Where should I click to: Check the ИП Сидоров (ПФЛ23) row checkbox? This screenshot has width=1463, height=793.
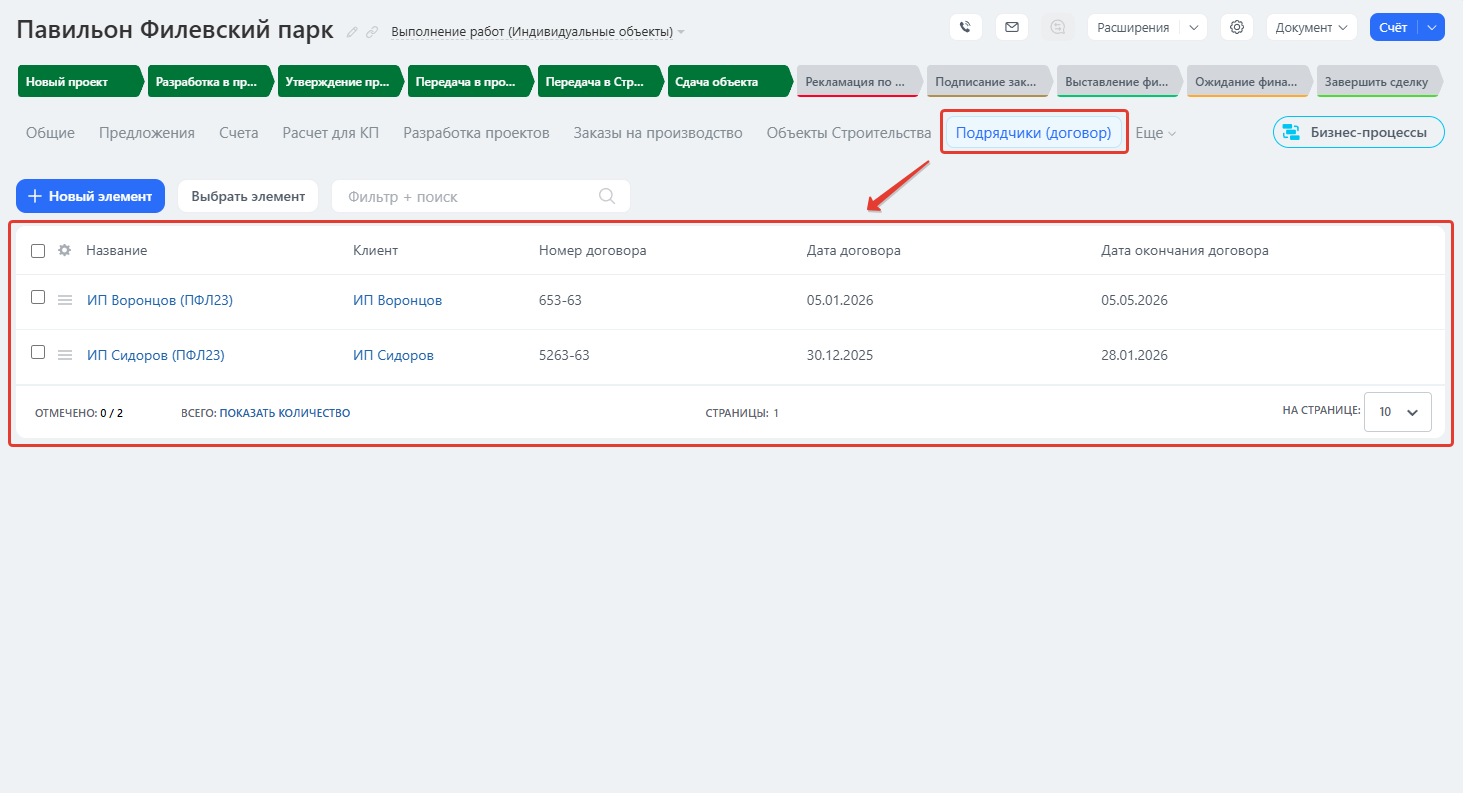(38, 352)
